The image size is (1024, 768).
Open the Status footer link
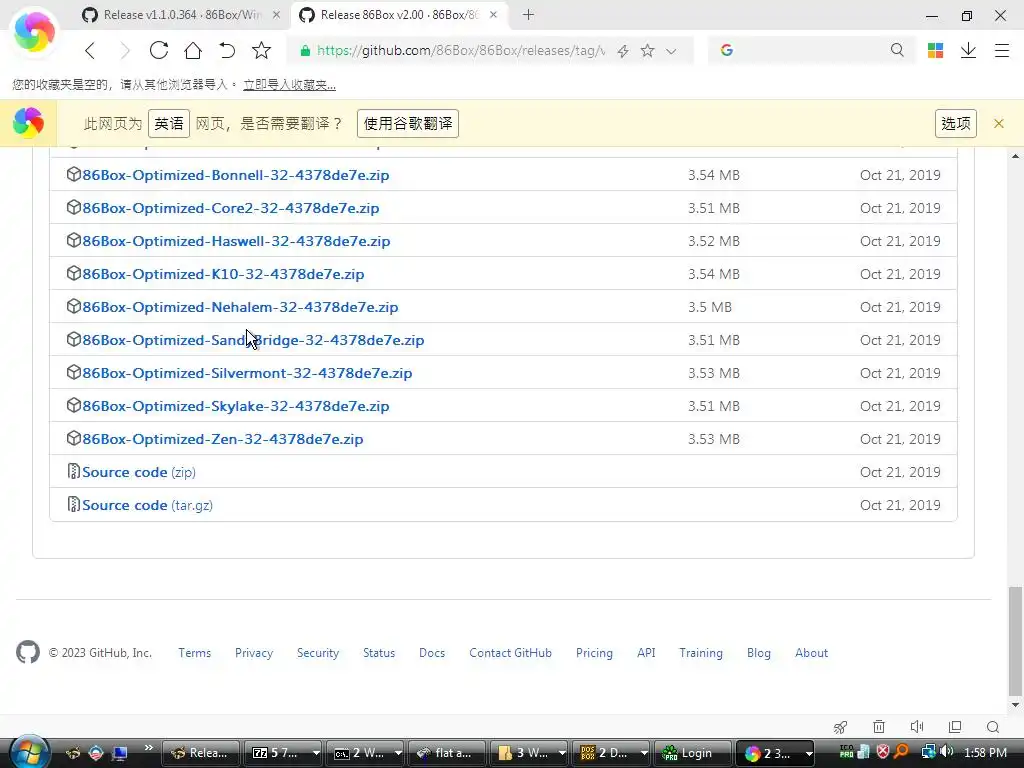tap(379, 652)
